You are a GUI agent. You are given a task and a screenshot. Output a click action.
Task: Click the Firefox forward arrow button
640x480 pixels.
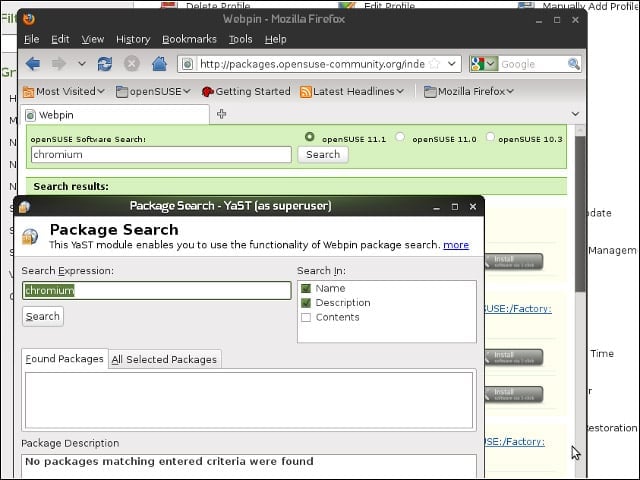tap(59, 64)
